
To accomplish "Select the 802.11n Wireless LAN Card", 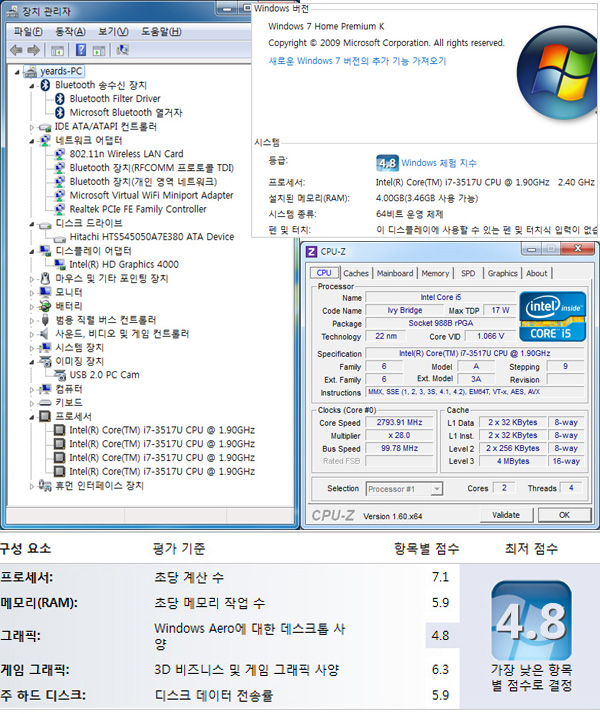I will [x=126, y=154].
